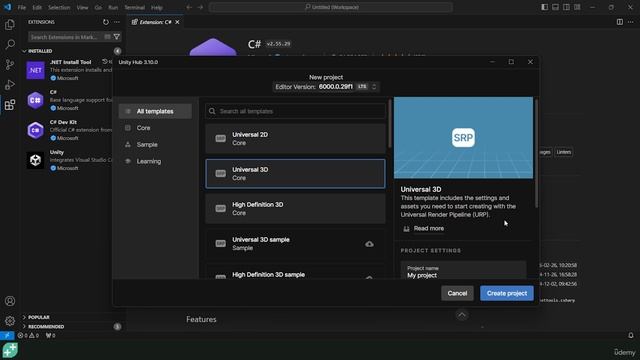The width and height of the screenshot is (640, 360).
Task: Open the Accounts icon in VS Code
Action: (10, 301)
